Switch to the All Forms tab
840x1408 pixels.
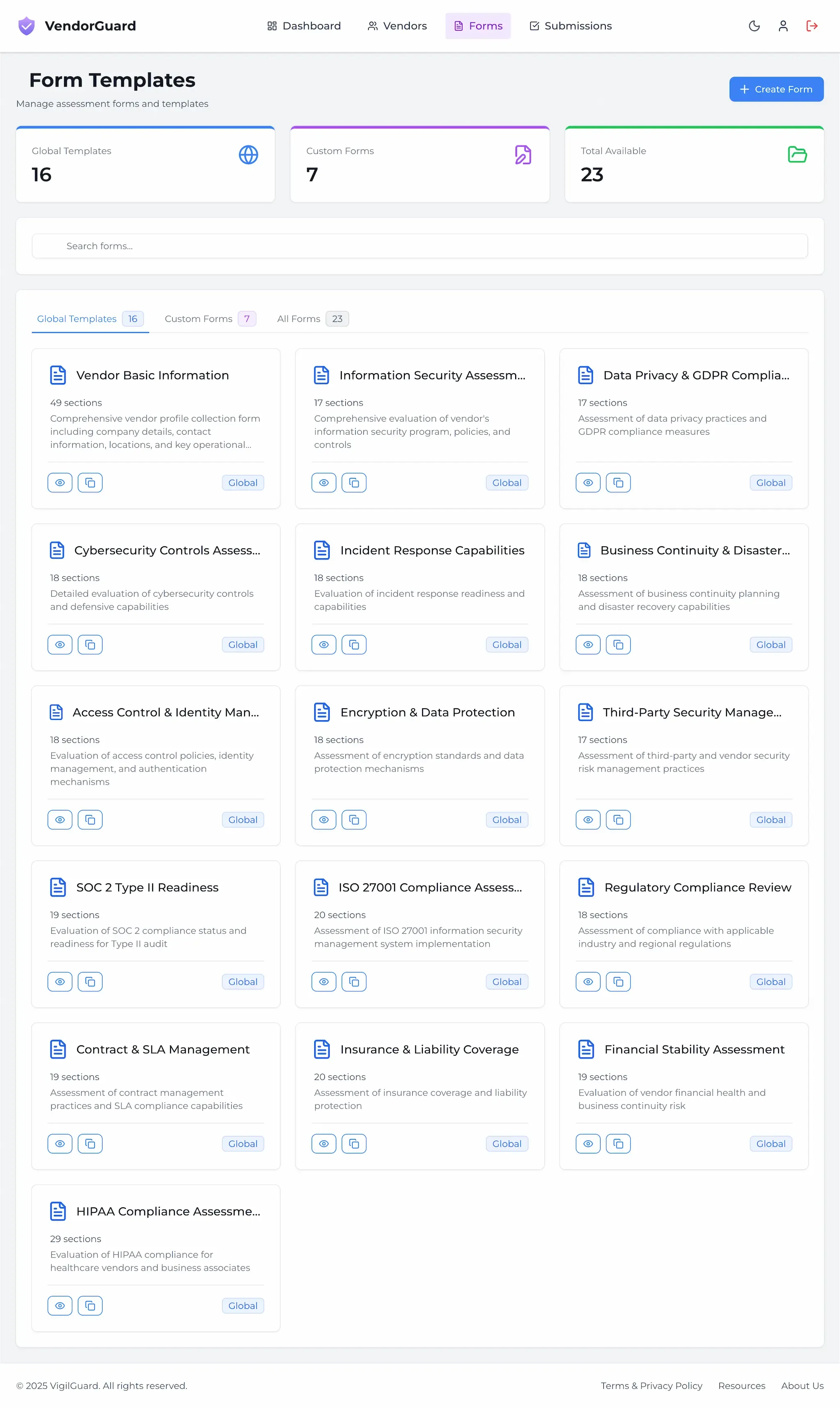point(298,319)
